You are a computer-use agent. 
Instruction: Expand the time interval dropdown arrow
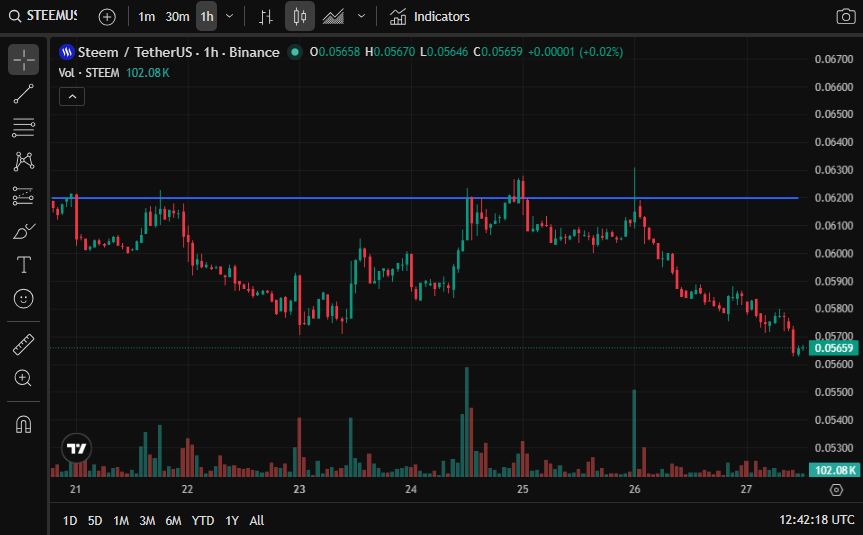(x=230, y=17)
